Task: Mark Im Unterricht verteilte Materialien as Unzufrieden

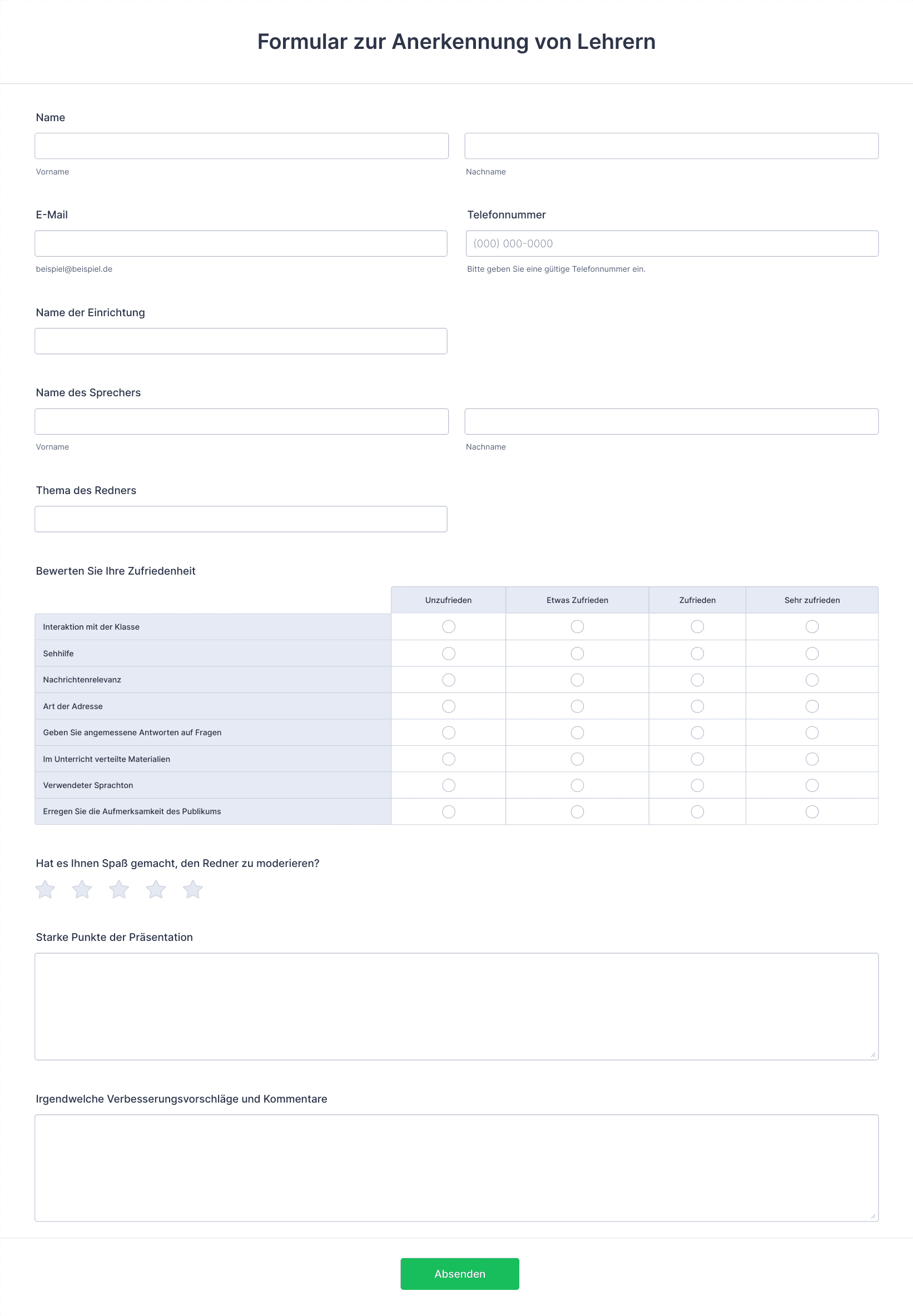Action: click(x=449, y=759)
